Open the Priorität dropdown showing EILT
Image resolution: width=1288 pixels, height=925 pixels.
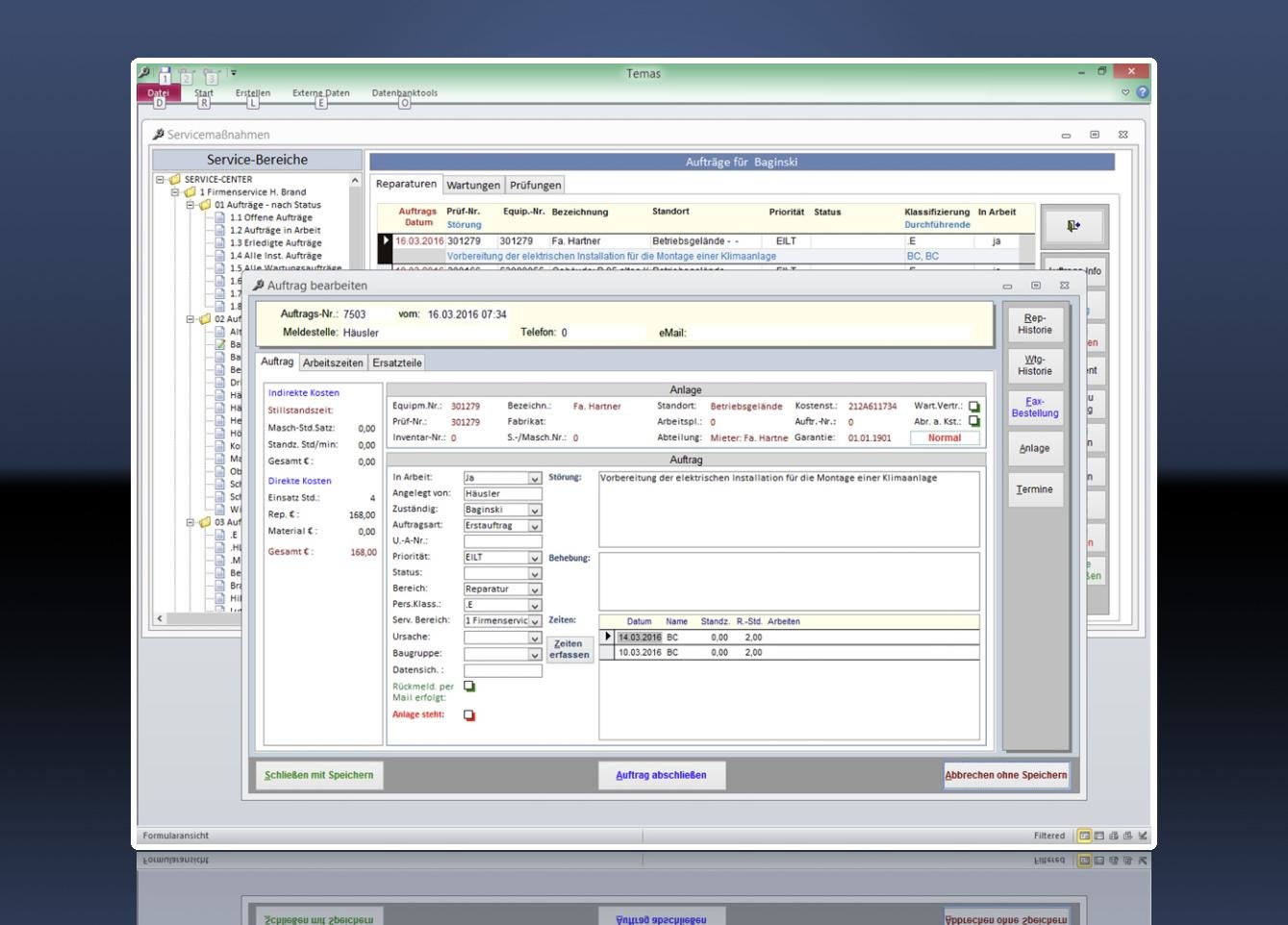point(535,558)
